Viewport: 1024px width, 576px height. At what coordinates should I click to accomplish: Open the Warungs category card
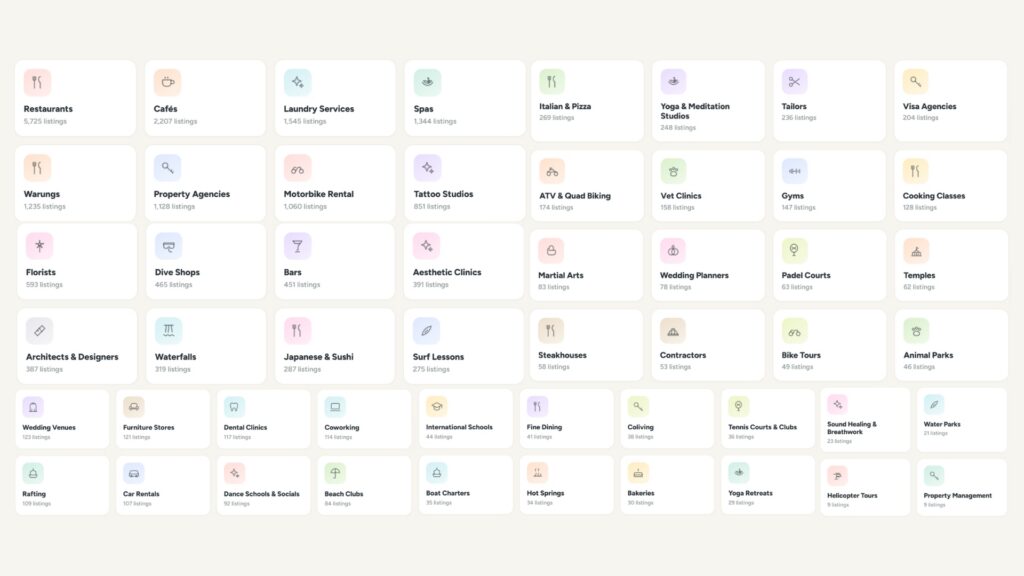tap(75, 184)
